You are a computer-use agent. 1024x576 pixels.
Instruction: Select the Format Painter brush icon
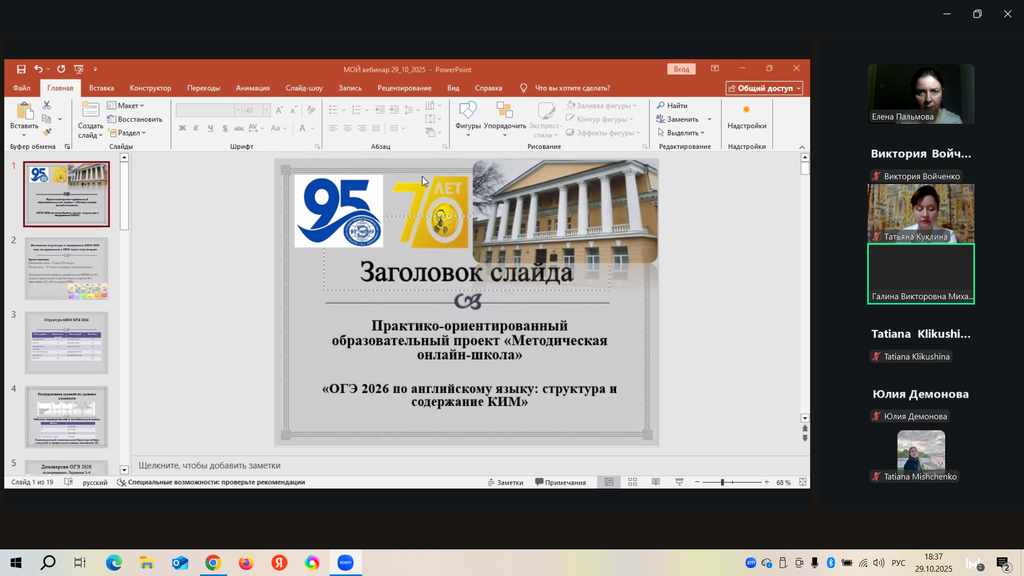click(47, 132)
